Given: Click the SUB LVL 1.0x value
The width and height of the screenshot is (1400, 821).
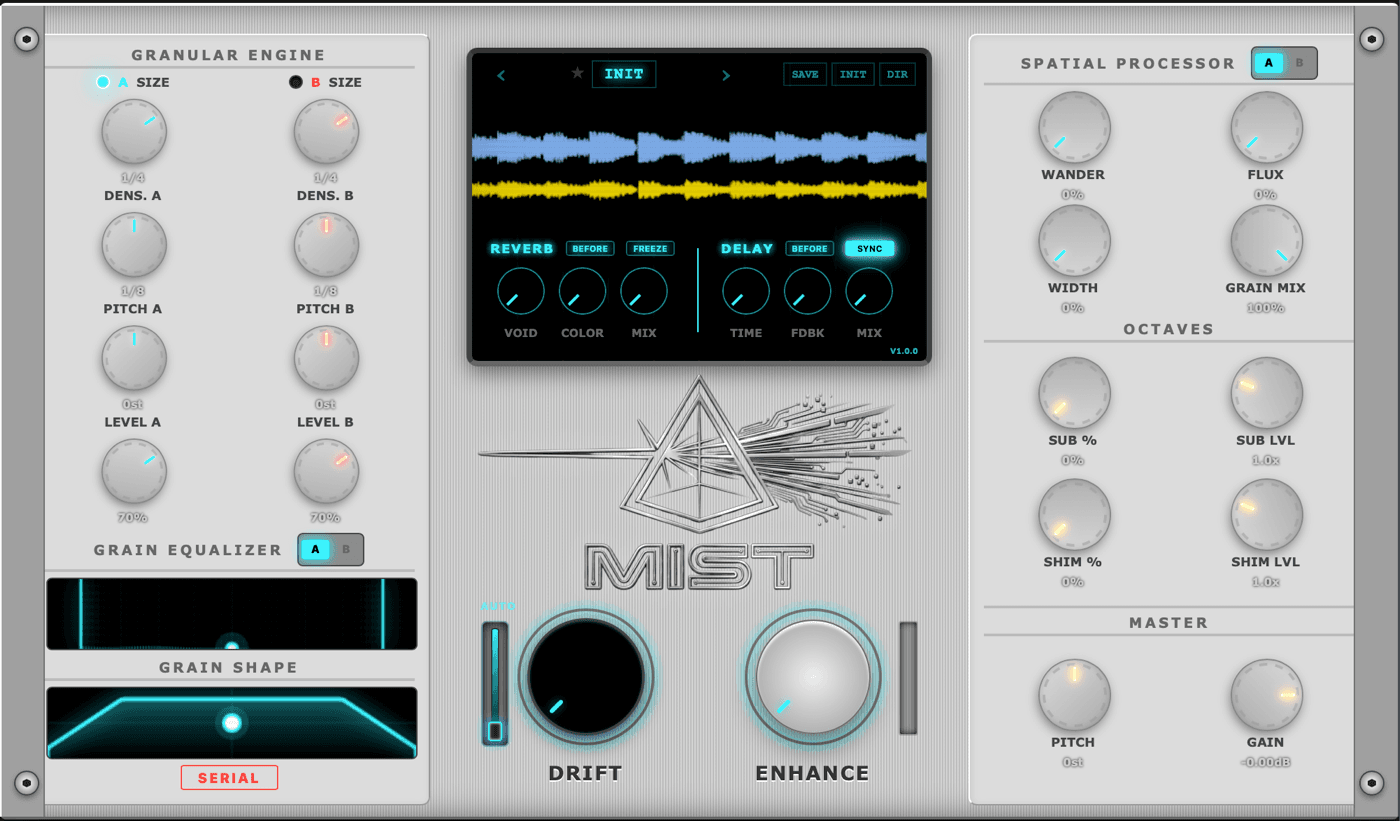Looking at the screenshot, I should (1266, 460).
